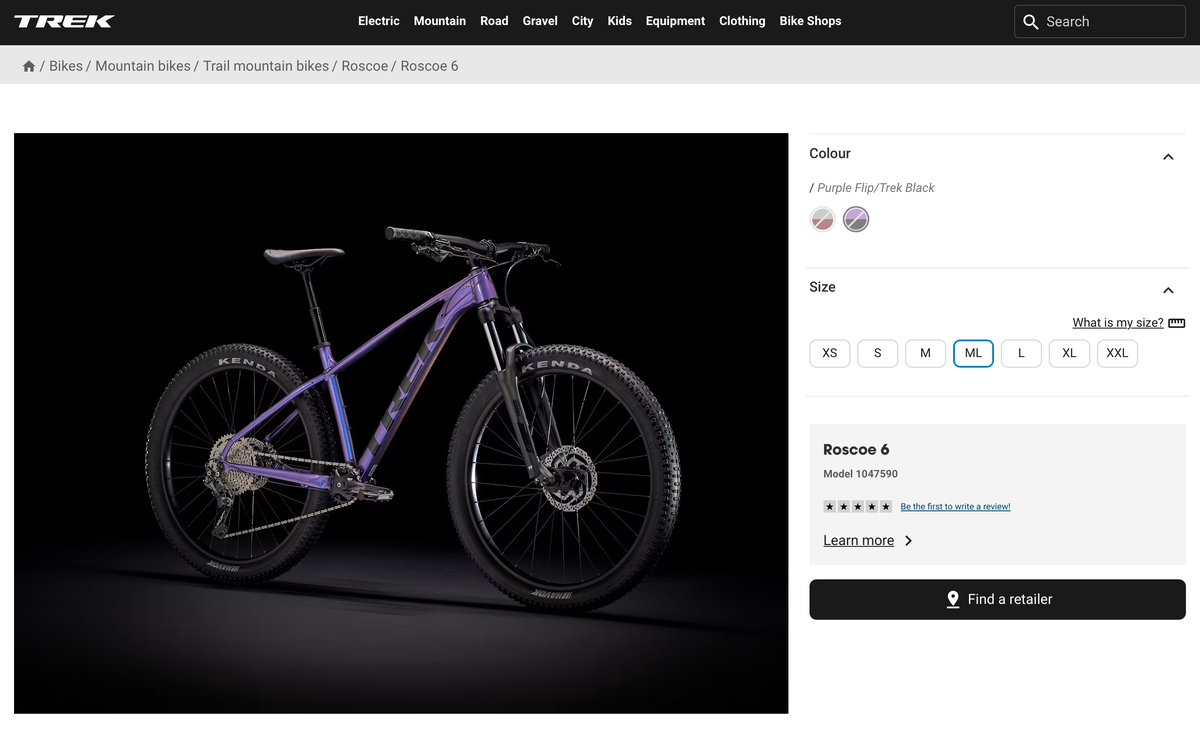Choose the XS size option

[x=829, y=353]
